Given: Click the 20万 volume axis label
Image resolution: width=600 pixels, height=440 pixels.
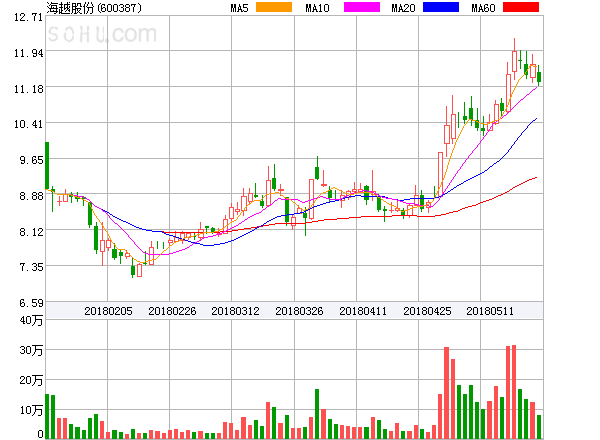Looking at the screenshot, I should (x=31, y=380).
